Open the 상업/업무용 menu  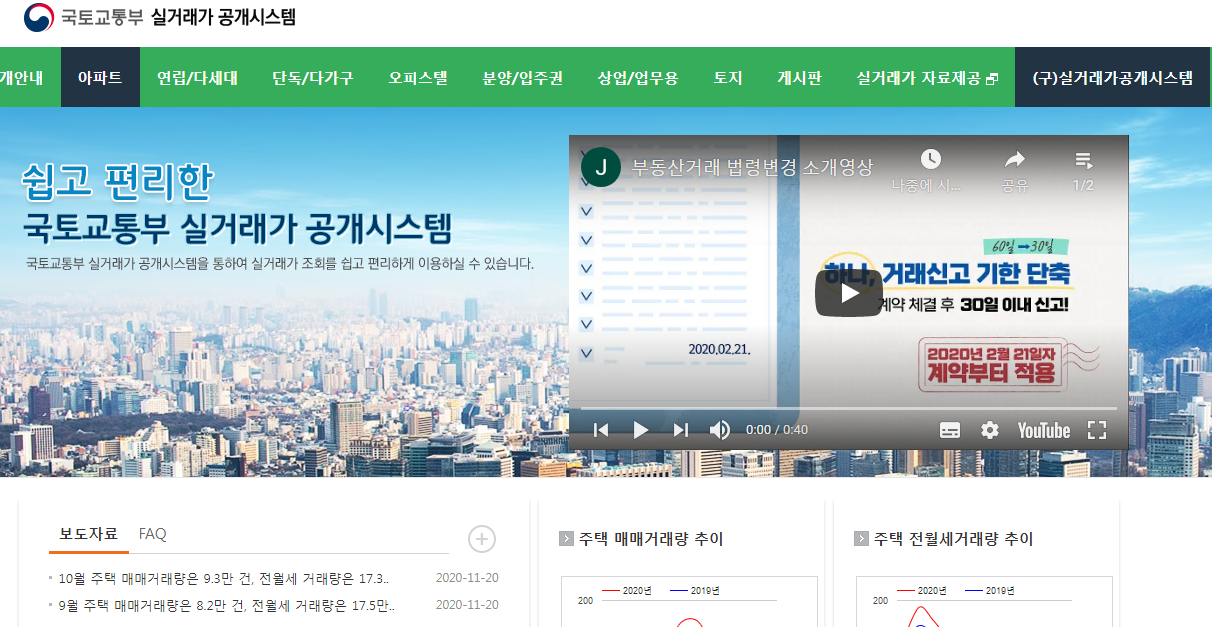638,77
